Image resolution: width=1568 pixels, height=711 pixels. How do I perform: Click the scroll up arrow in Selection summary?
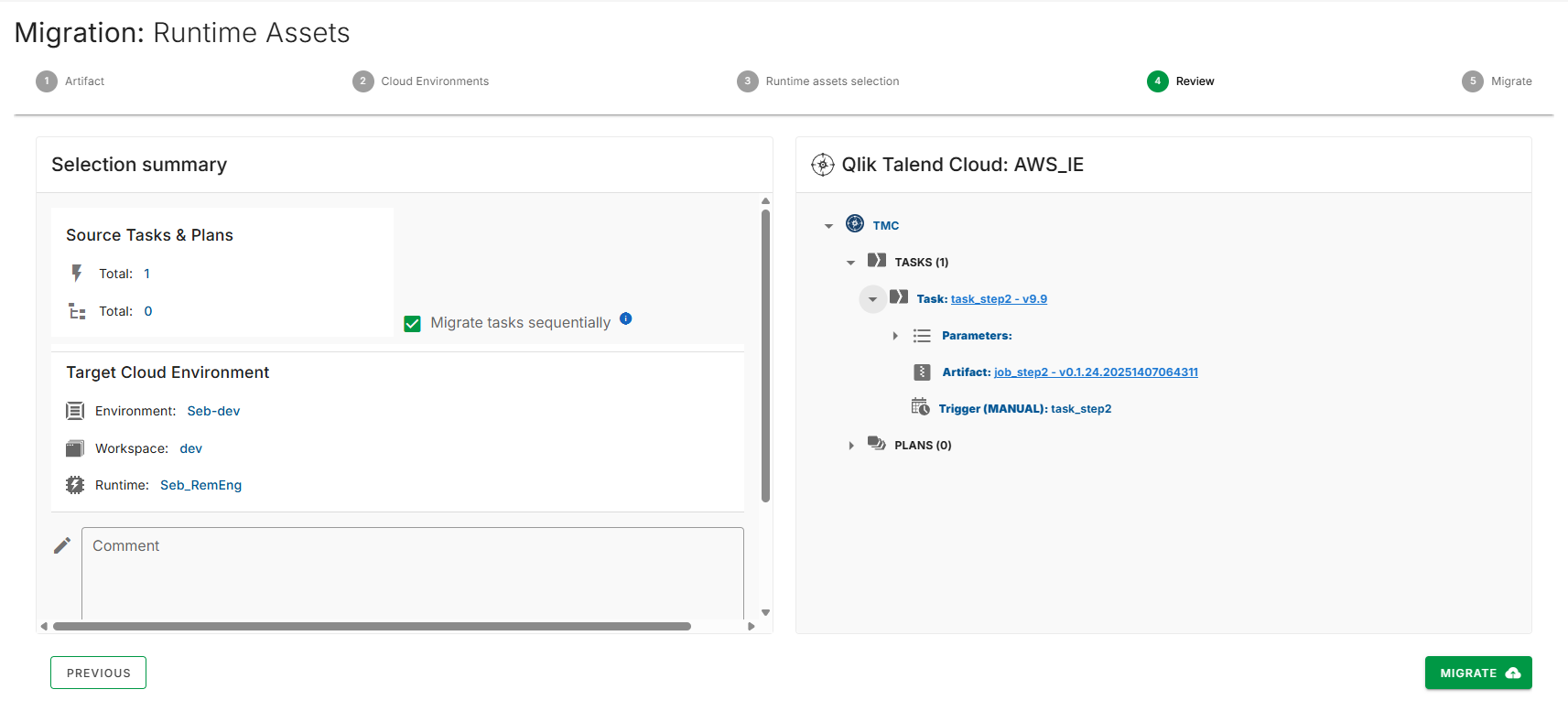click(766, 200)
